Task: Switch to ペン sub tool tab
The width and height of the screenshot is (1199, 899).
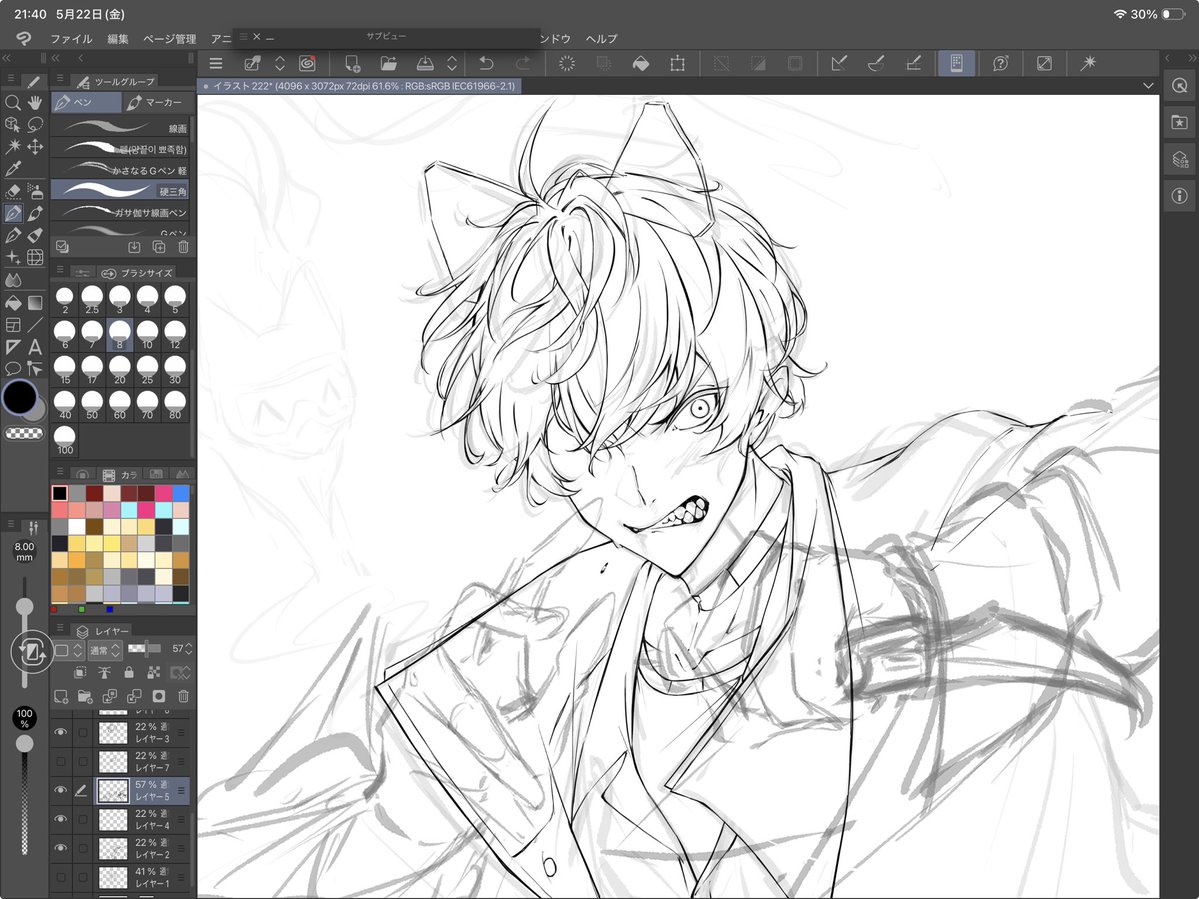Action: (x=86, y=102)
